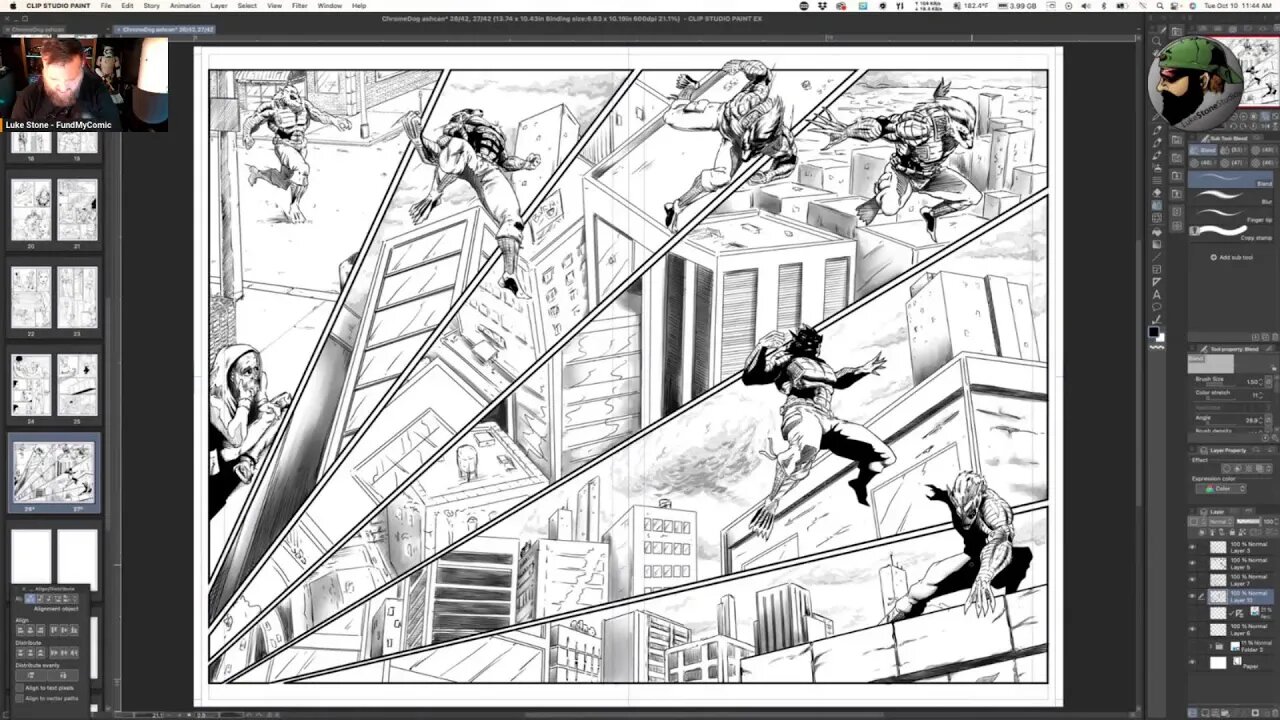This screenshot has height=720, width=1280.
Task: Toggle visibility of Paper layer
Action: tap(1191, 662)
